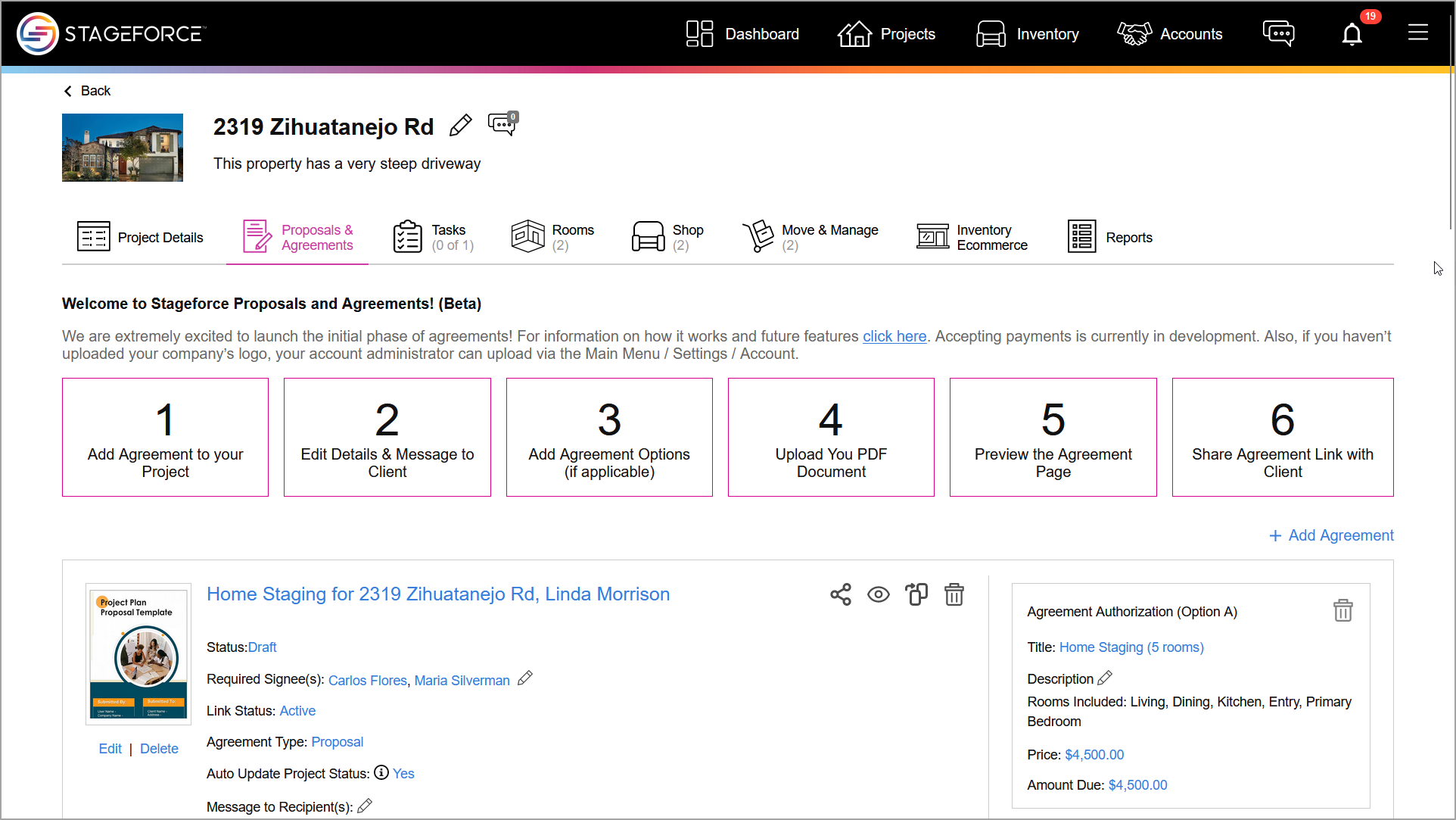Image resolution: width=1456 pixels, height=820 pixels.
Task: Click the share agreement icon
Action: [x=840, y=594]
